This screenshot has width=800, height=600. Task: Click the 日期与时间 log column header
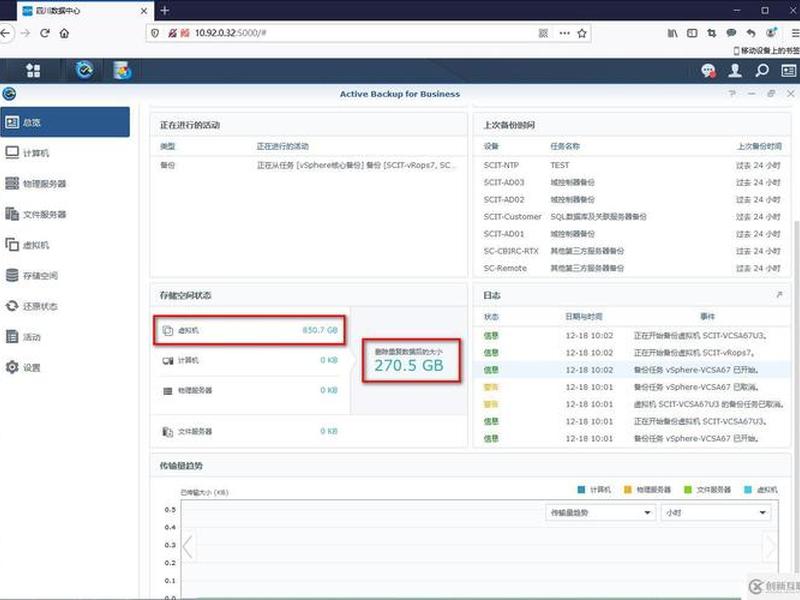(584, 317)
